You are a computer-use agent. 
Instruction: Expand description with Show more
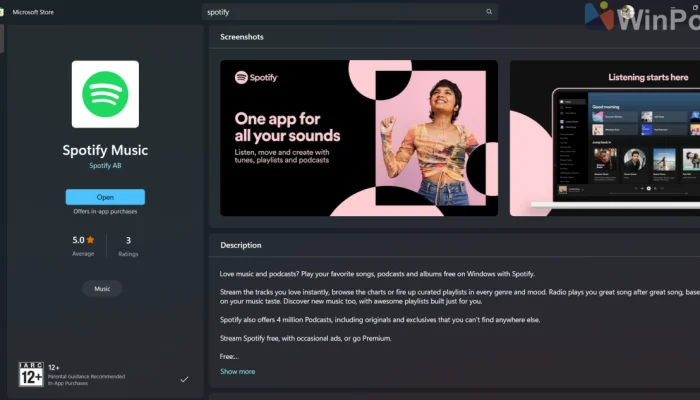(237, 371)
